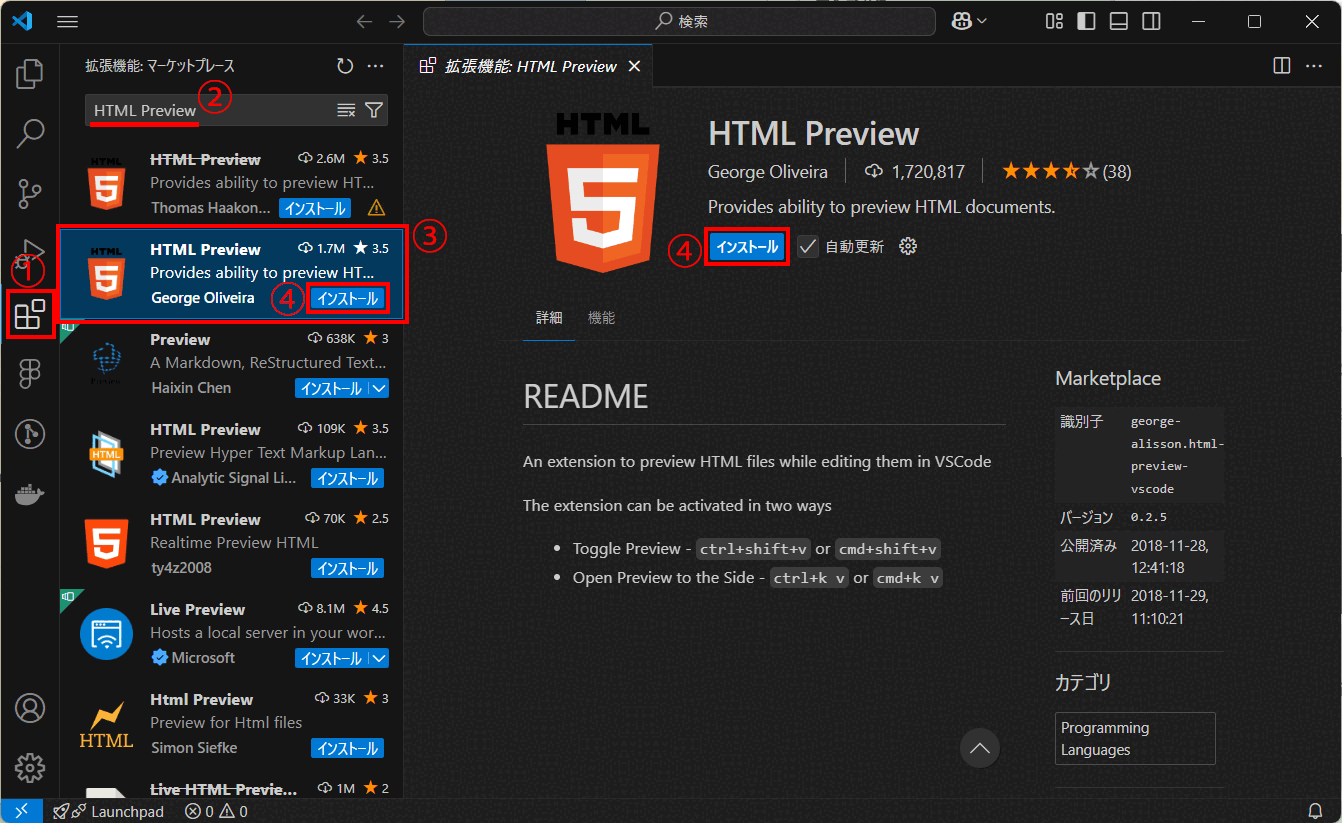
Task: Expand install options for Haixin Chen Preview
Action: (379, 388)
